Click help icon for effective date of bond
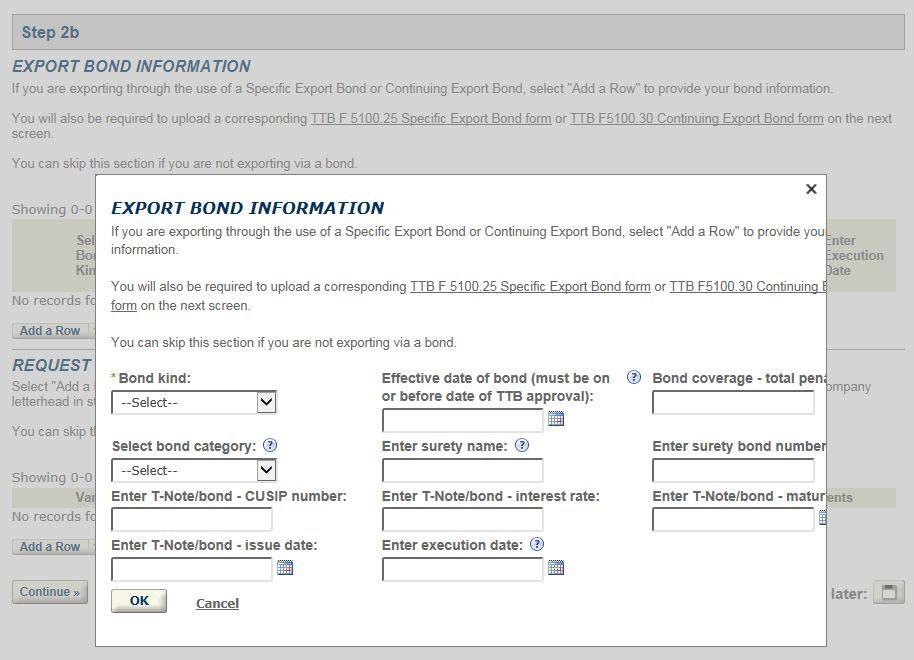This screenshot has height=660, width=914. [633, 378]
